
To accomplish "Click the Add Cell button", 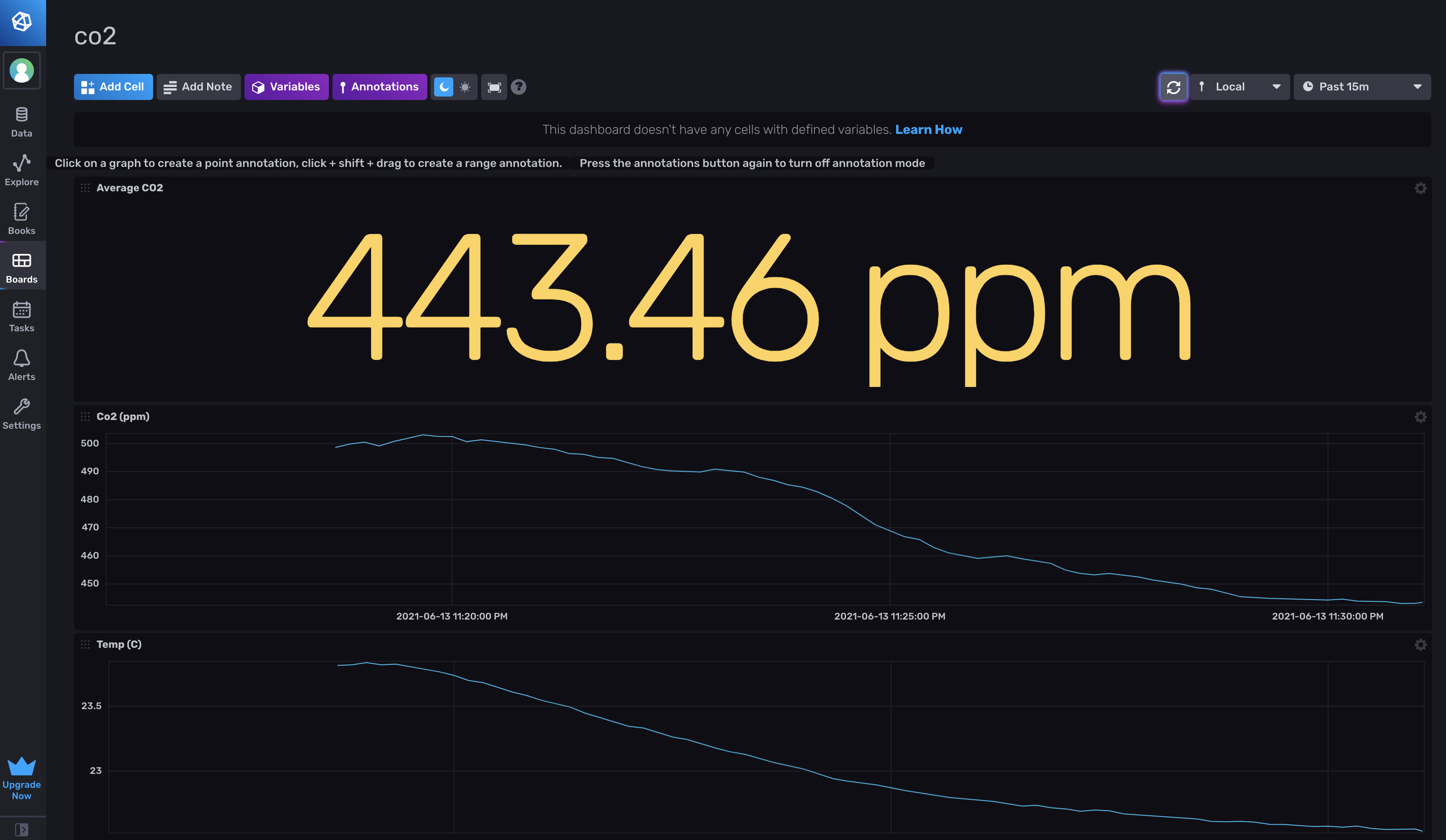I will click(x=113, y=87).
